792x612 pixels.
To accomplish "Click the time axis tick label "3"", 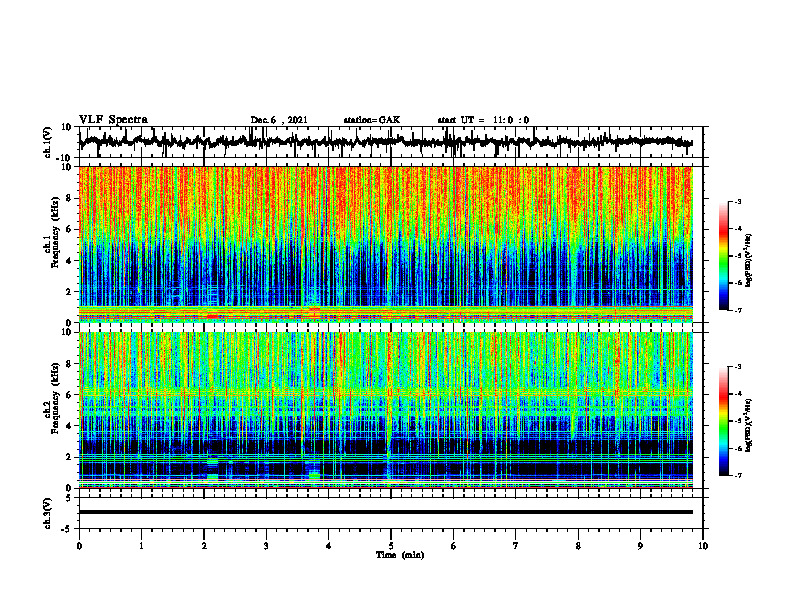I will [266, 546].
